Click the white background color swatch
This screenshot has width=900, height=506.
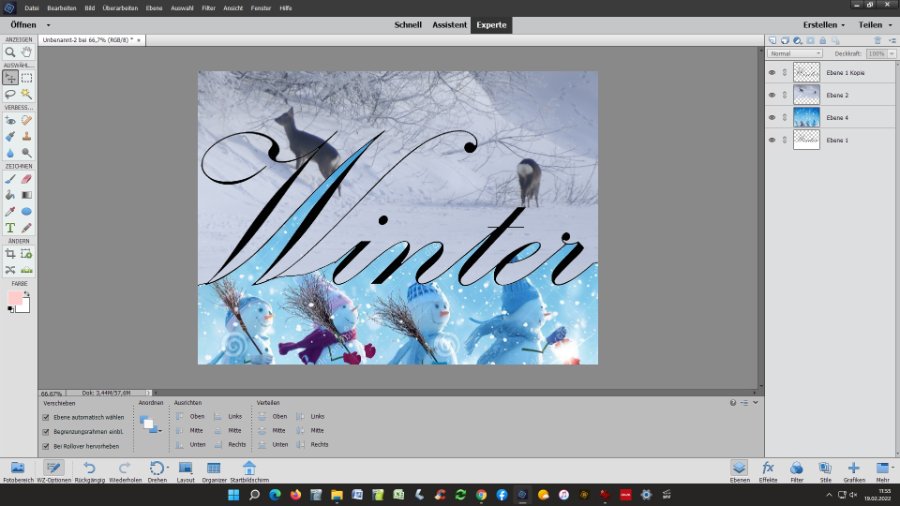click(x=24, y=307)
